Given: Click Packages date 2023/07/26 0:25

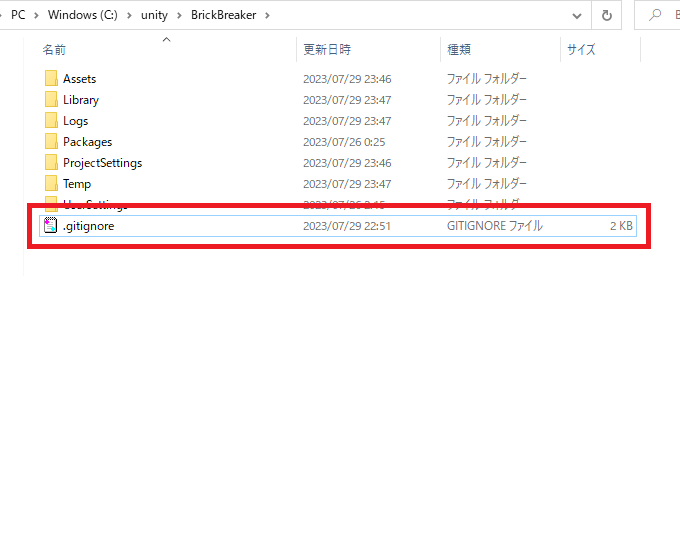Looking at the screenshot, I should click(344, 142).
